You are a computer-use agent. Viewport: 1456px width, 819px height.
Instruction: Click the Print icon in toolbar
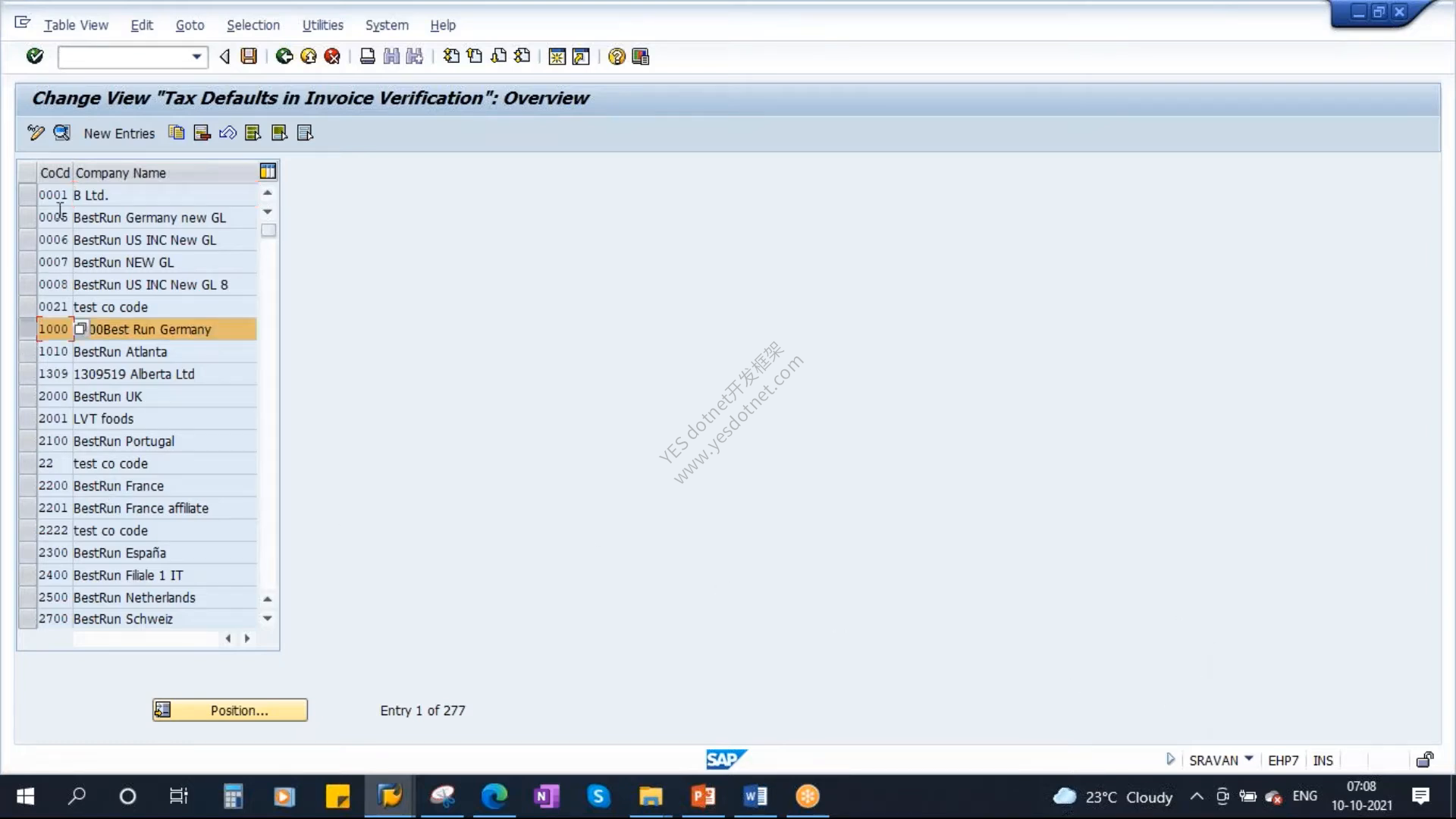tap(367, 56)
